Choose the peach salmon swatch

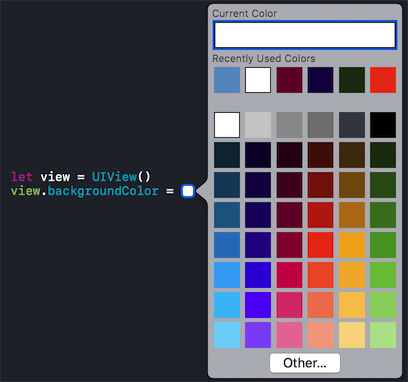click(320, 335)
